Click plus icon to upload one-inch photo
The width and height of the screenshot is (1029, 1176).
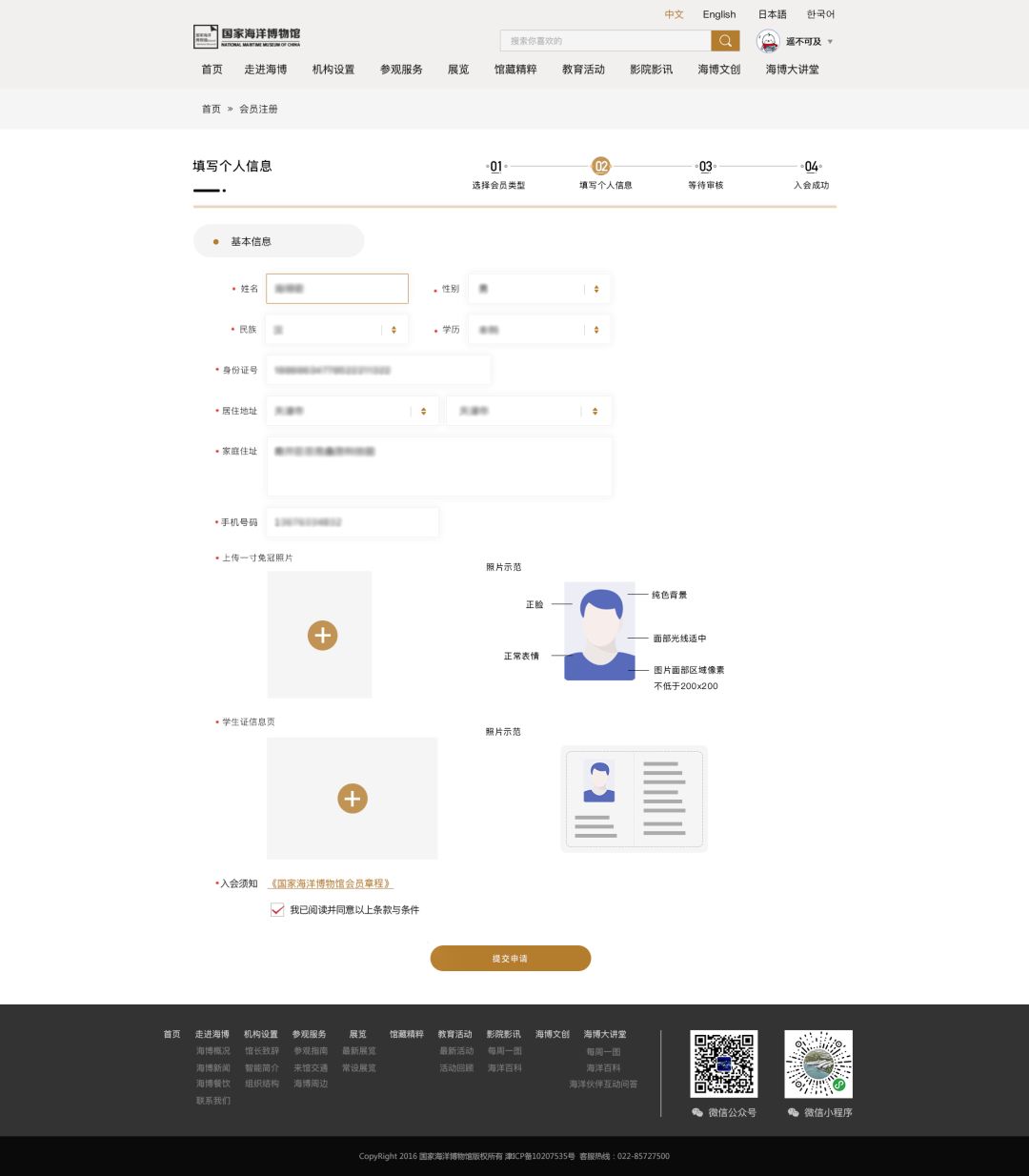click(322, 635)
